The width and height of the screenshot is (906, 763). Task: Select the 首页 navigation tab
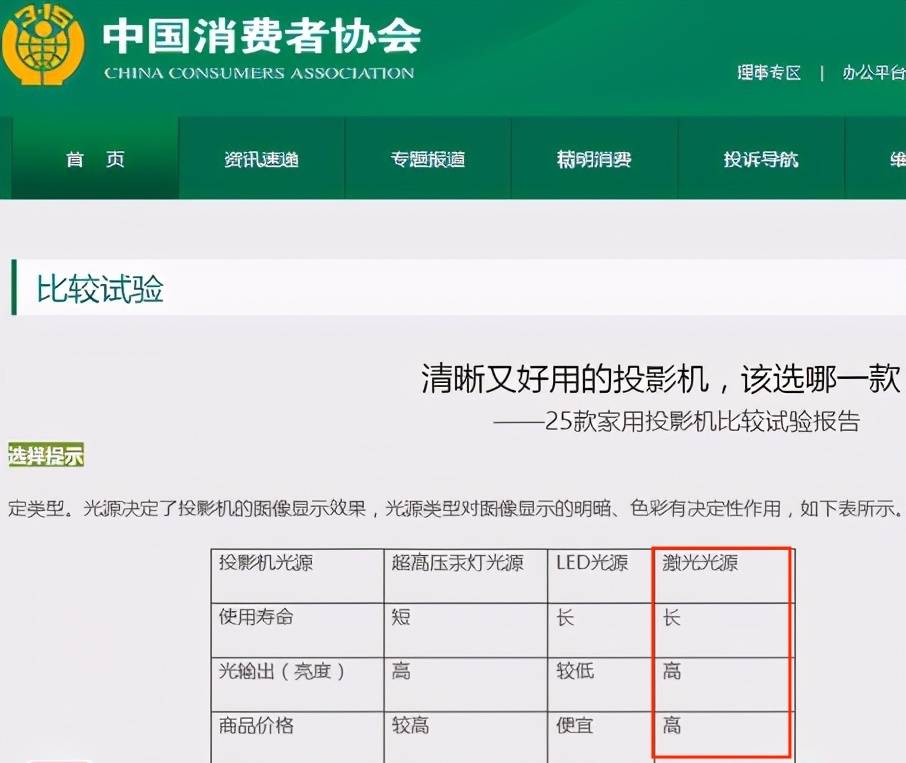(x=89, y=158)
